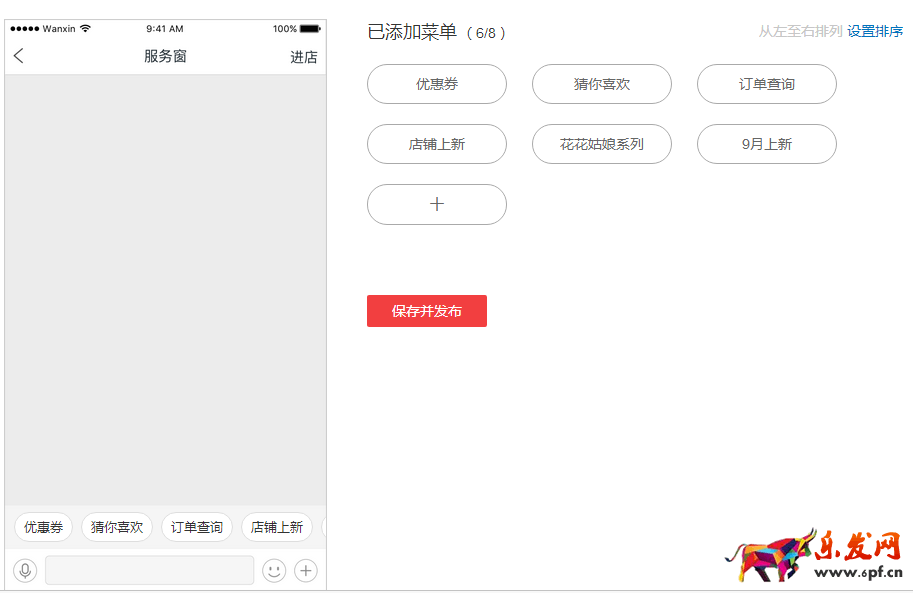
Task: Select the 花花姑娘系列 menu item
Action: 601,144
